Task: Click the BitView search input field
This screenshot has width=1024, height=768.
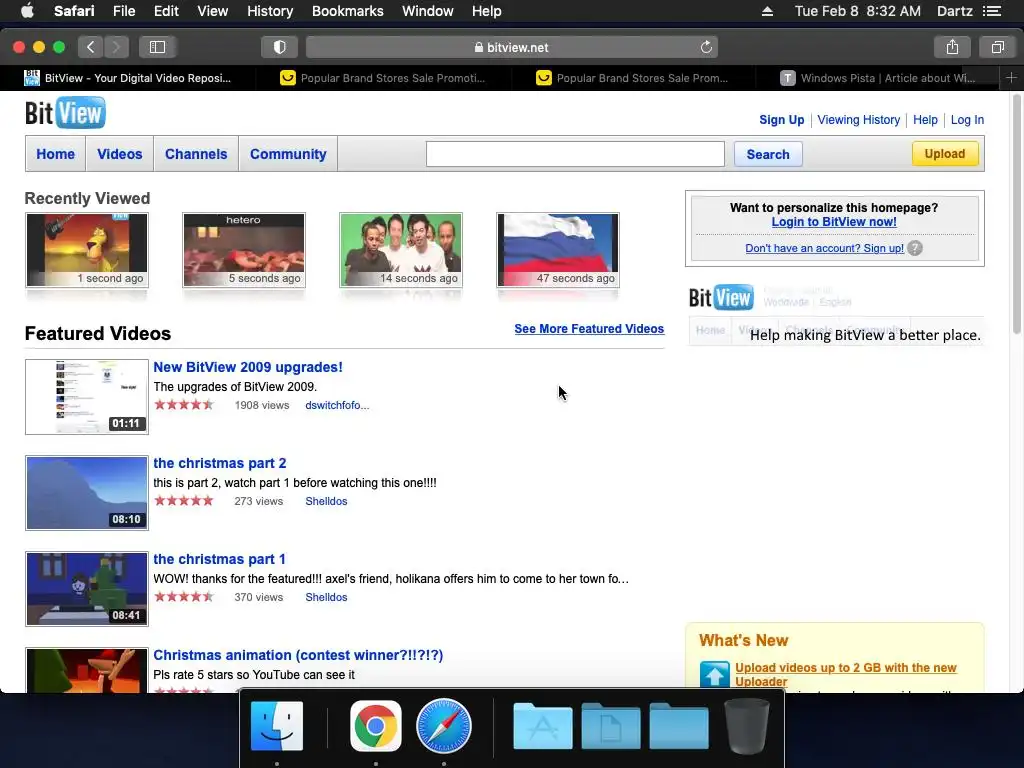Action: click(575, 154)
